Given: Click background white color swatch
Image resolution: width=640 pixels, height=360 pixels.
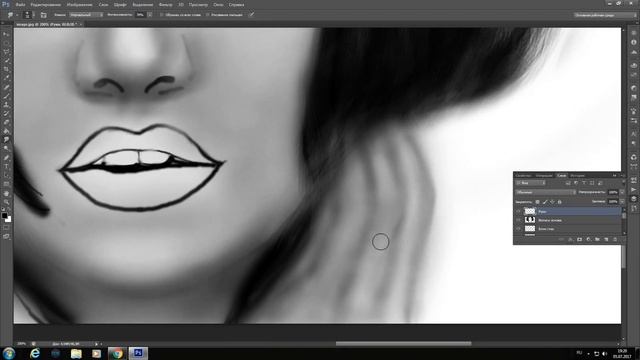Looking at the screenshot, I should (8, 220).
